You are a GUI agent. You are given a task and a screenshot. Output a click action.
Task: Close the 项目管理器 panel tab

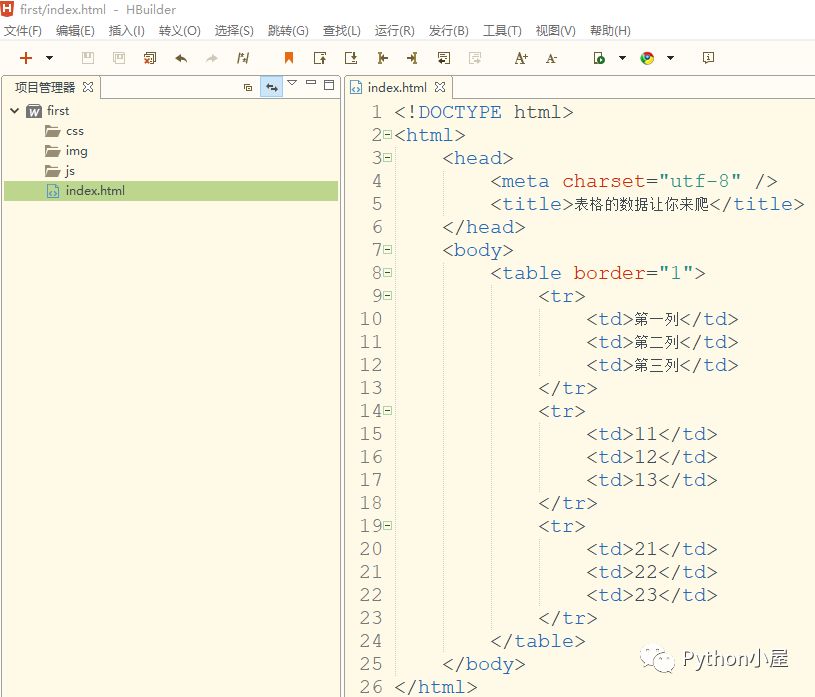click(88, 87)
